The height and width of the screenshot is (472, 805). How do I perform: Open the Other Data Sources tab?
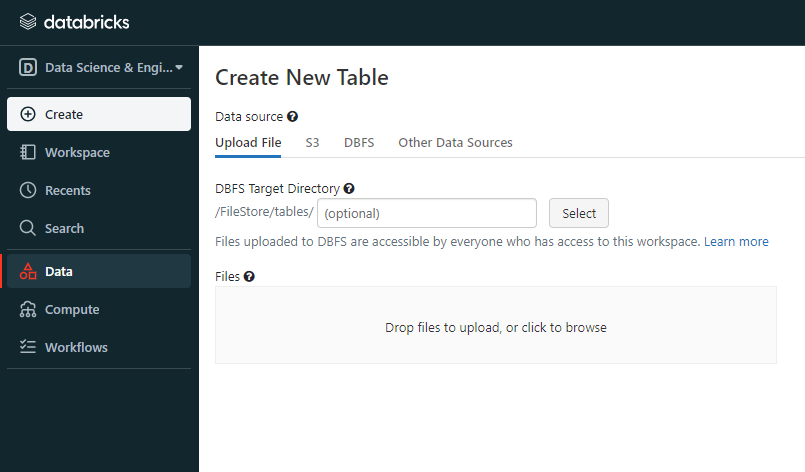coord(455,142)
